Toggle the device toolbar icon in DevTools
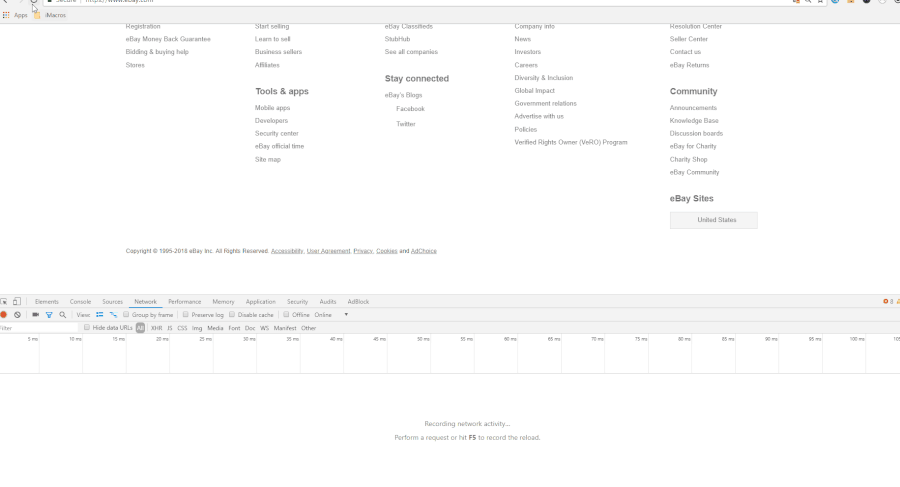Viewport: 900px width, 487px height. [17, 302]
